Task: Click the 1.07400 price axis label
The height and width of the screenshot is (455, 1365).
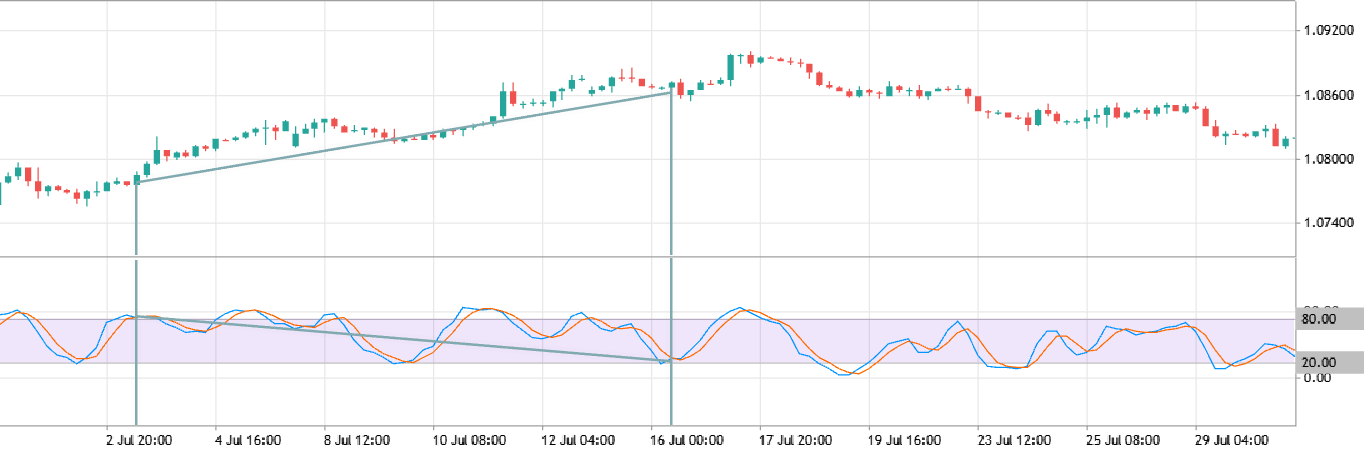Action: click(1328, 222)
